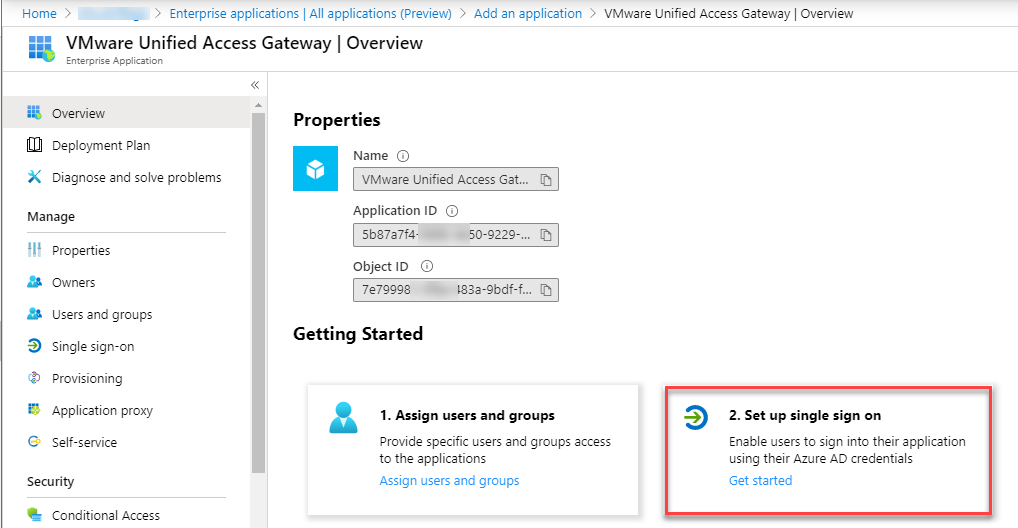Image resolution: width=1018 pixels, height=528 pixels.
Task: Click the Owners people icon
Action: [34, 282]
